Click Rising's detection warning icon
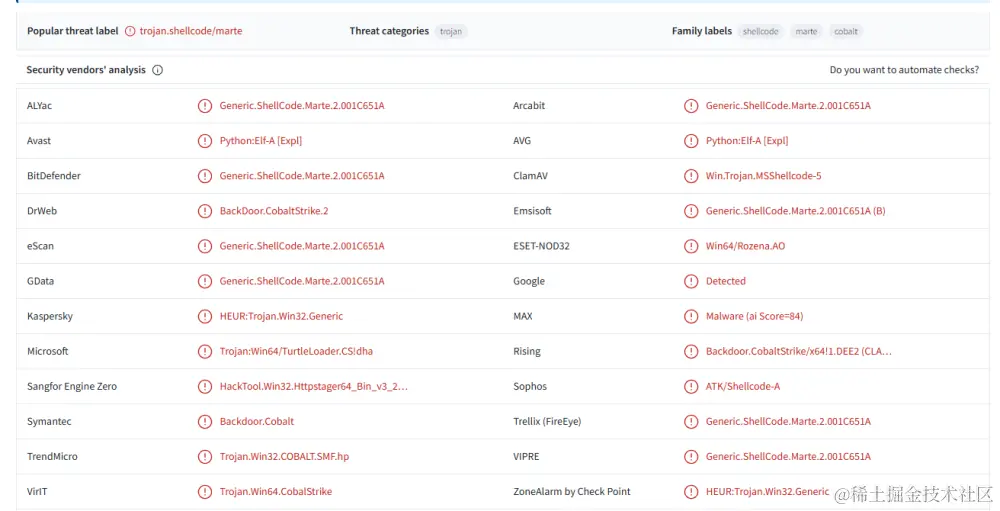The width and height of the screenshot is (1000, 511). [691, 352]
